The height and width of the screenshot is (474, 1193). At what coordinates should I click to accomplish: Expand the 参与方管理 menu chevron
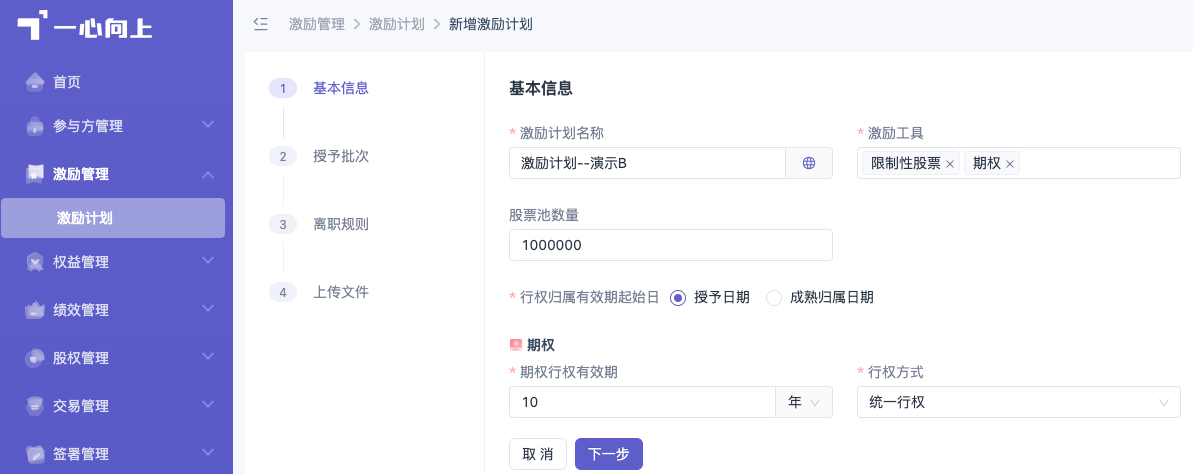tap(208, 125)
